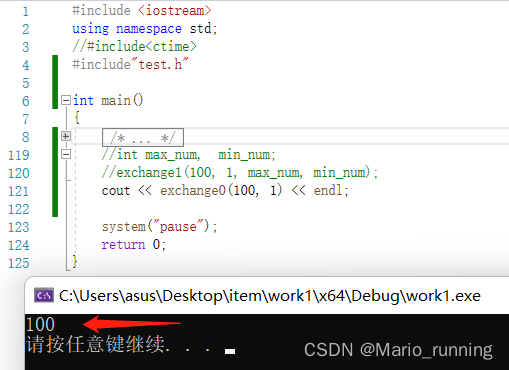Click the #include <iostream> directive line
Viewport: 509px width, 370px height.
142,11
